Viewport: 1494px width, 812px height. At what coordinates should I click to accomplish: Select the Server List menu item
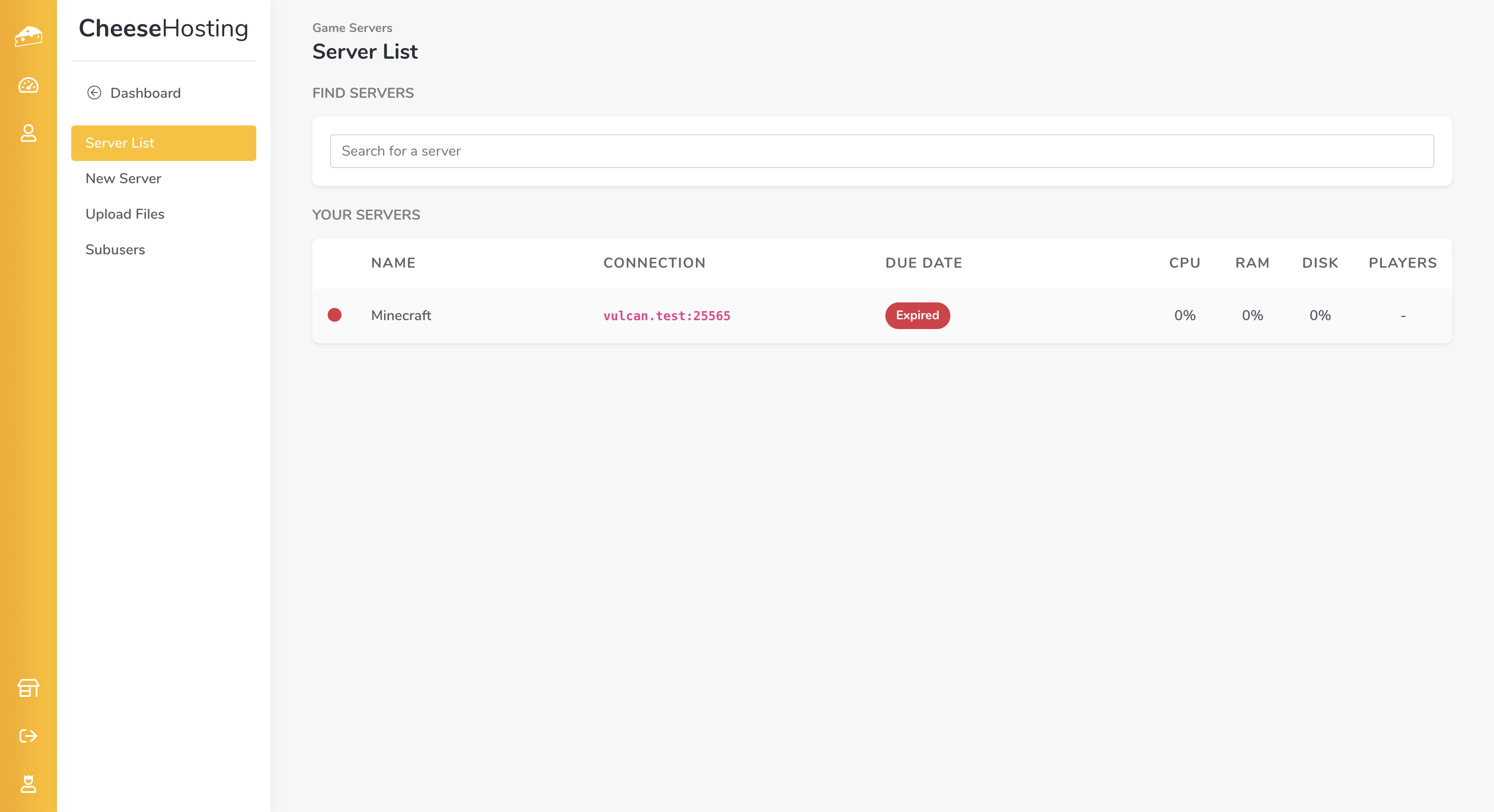click(x=163, y=143)
